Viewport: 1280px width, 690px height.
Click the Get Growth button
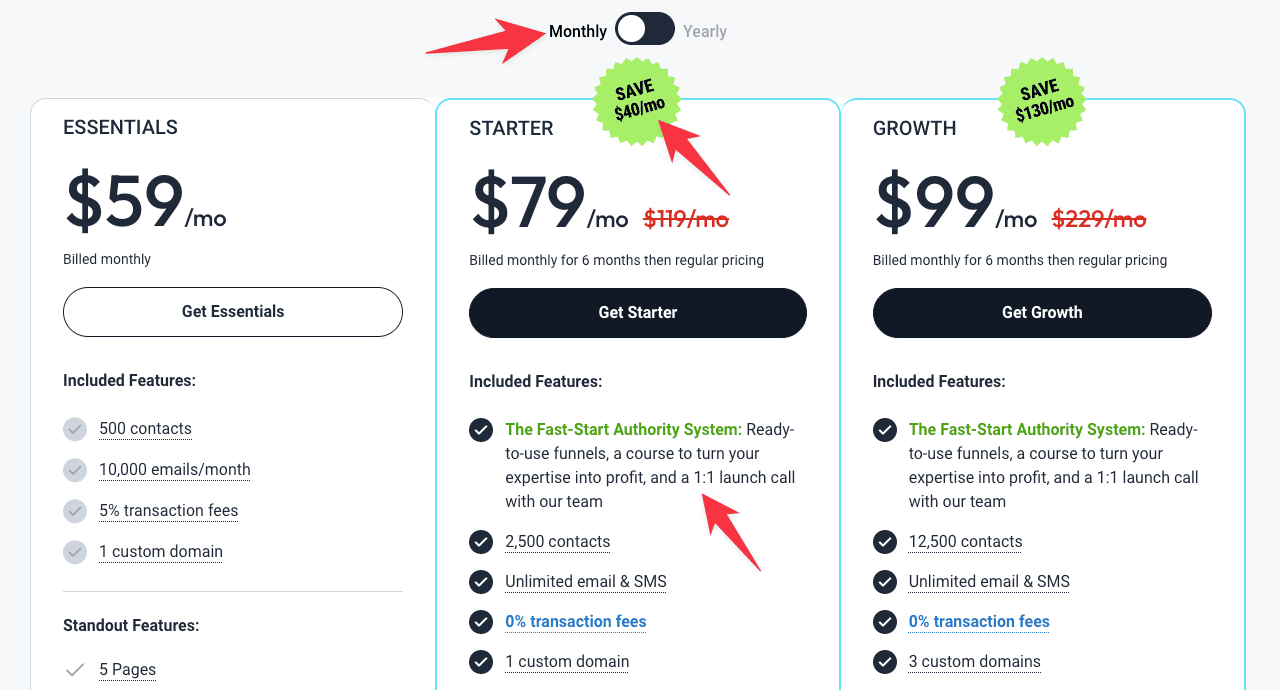coord(1041,312)
